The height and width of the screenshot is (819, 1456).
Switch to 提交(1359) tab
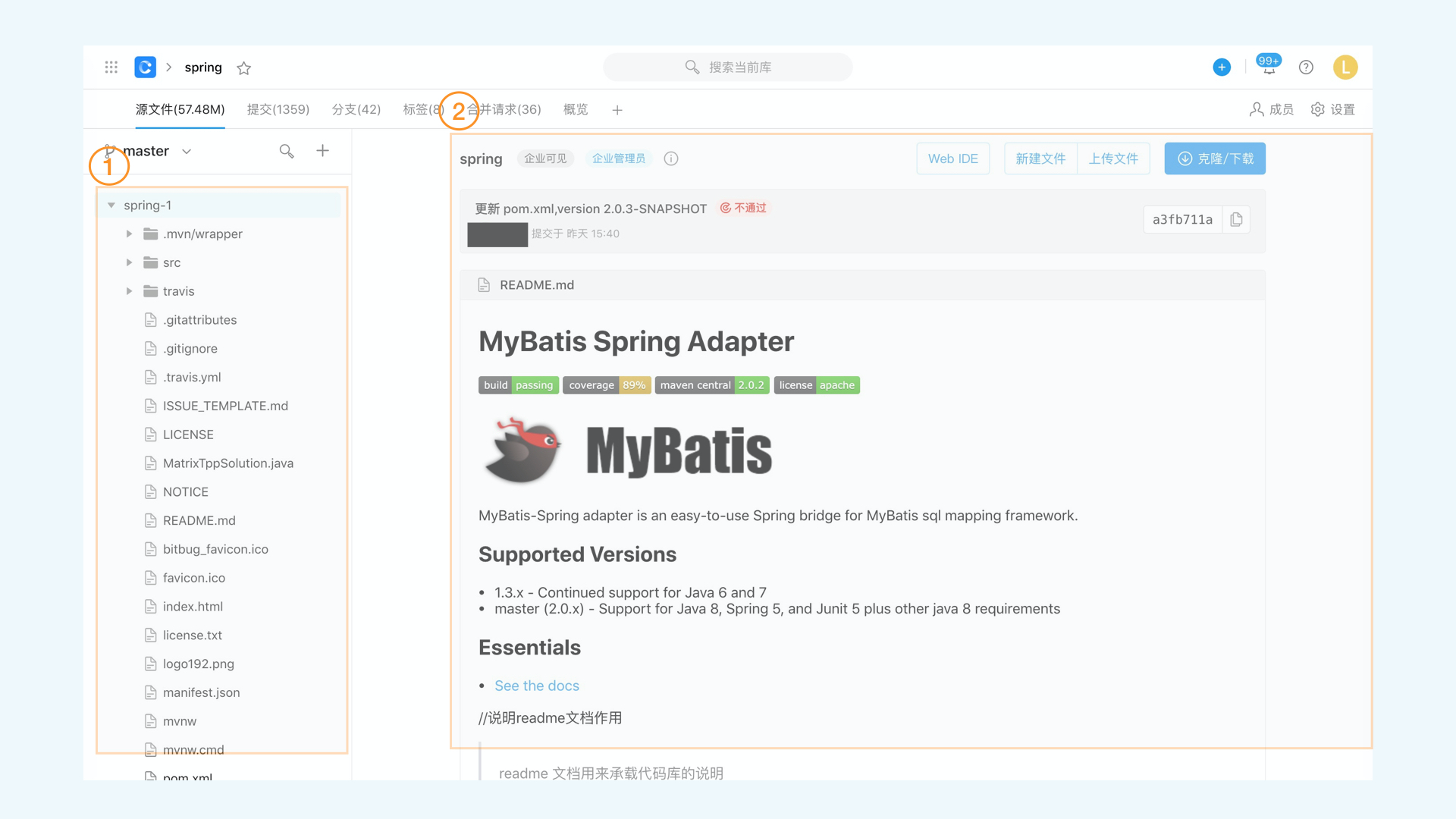(x=278, y=109)
